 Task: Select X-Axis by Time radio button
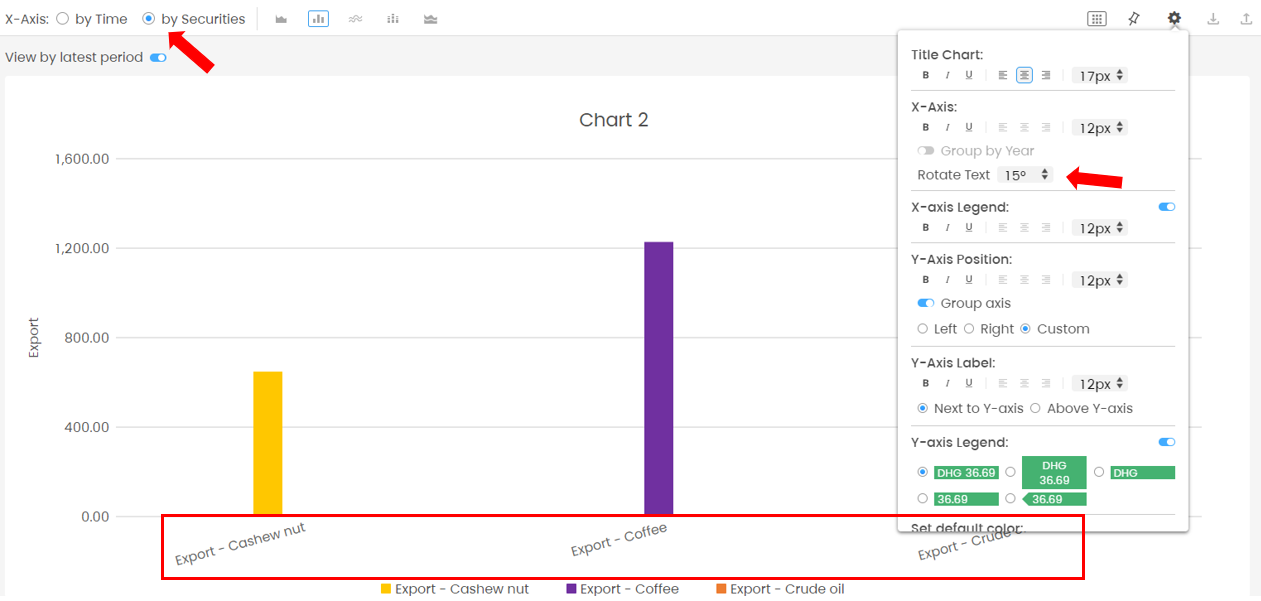tap(63, 19)
